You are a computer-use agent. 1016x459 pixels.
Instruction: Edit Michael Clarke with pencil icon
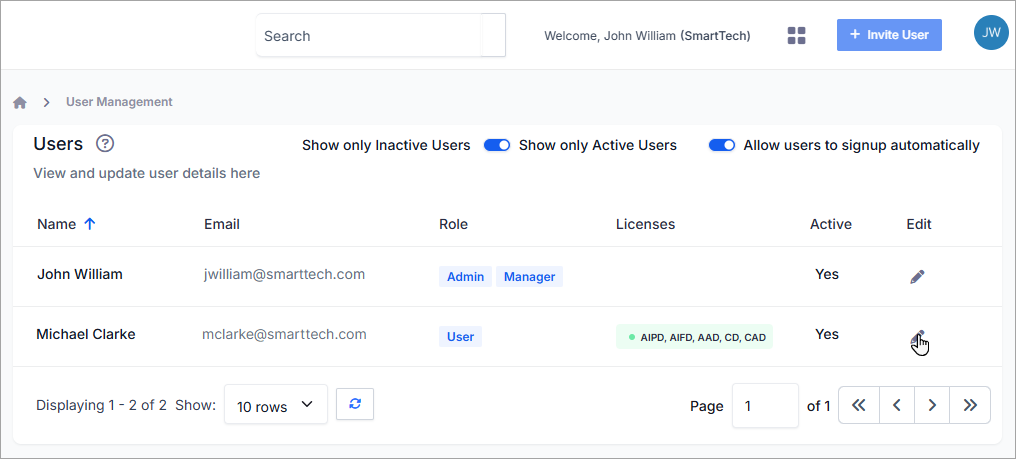pyautogui.click(x=918, y=337)
